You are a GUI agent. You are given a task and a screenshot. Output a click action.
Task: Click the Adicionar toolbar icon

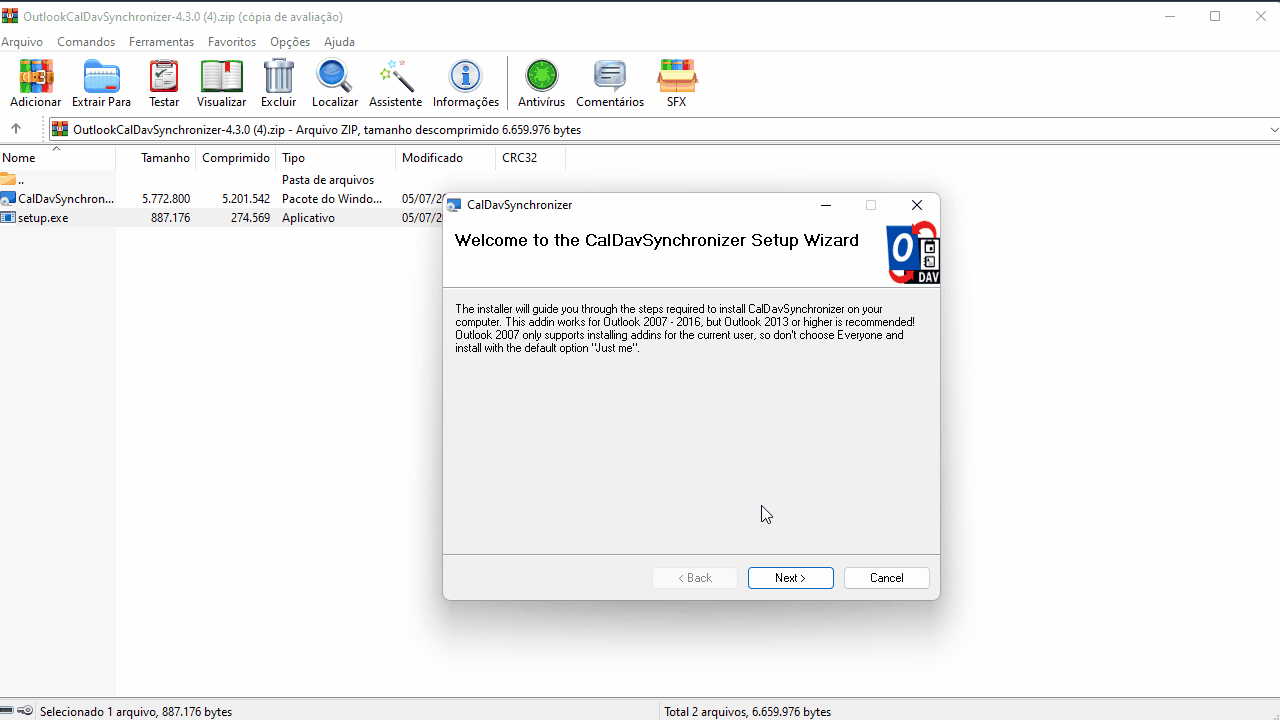point(36,77)
